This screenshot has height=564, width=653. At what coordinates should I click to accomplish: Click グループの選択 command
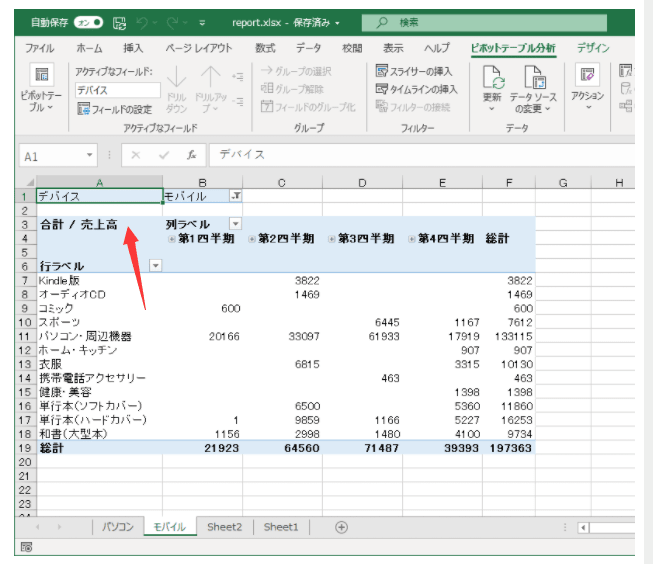coord(296,71)
